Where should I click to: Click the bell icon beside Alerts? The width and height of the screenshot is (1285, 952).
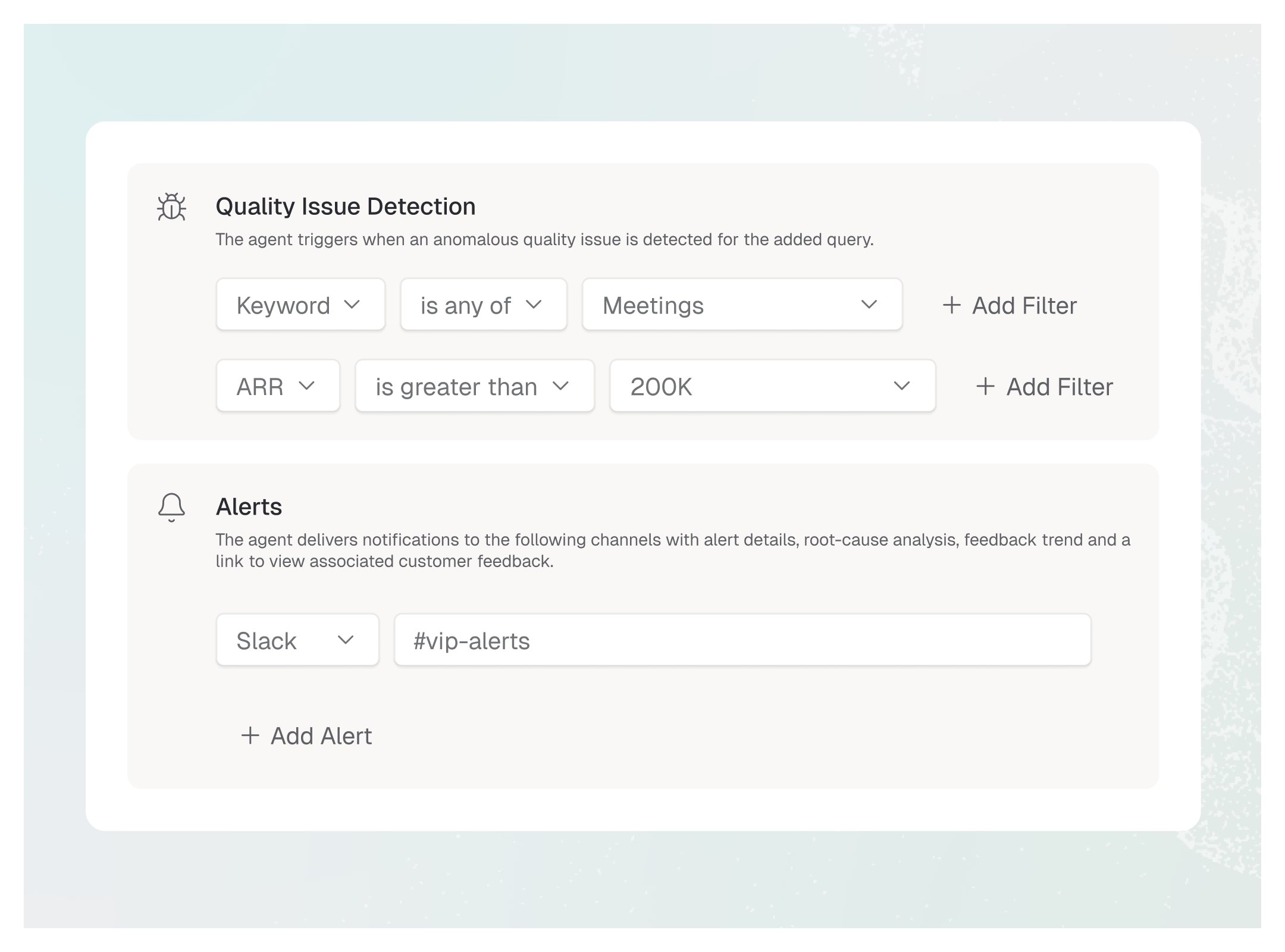[171, 507]
